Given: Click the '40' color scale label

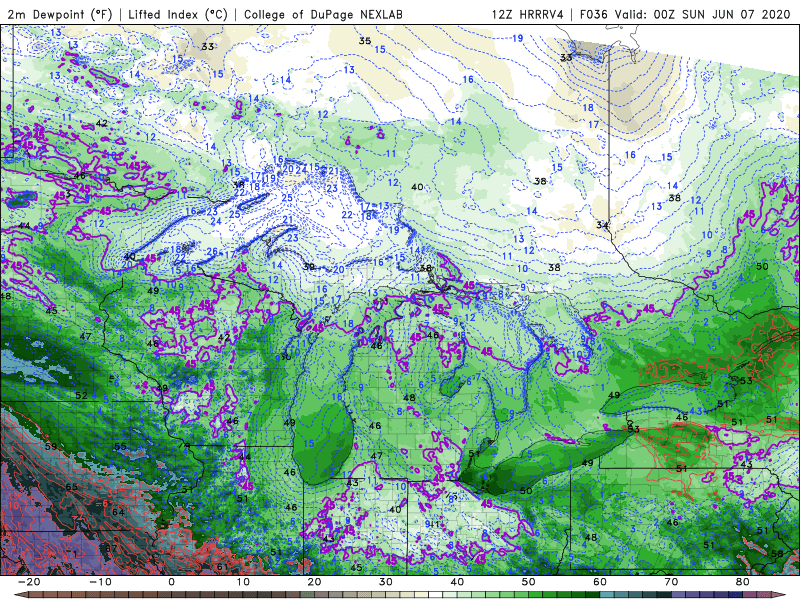Looking at the screenshot, I should pyautogui.click(x=457, y=582).
